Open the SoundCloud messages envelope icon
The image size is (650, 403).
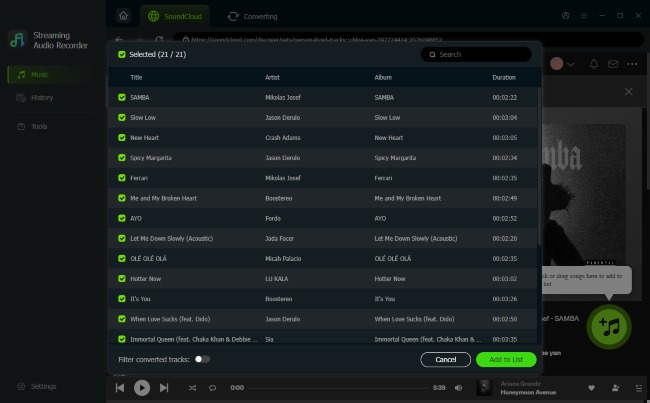tap(613, 64)
